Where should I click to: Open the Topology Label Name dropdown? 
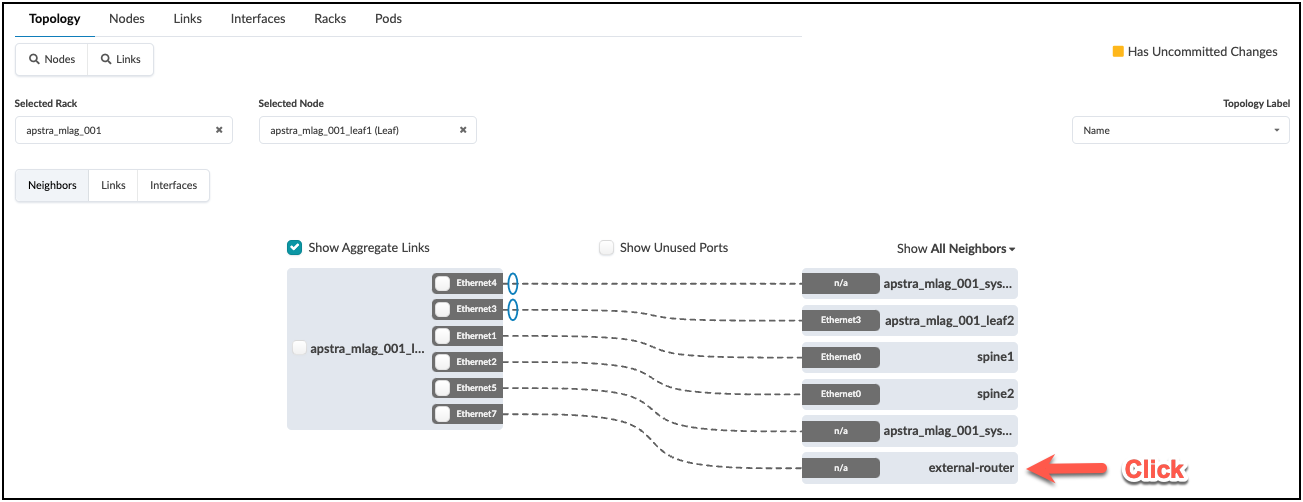tap(1181, 130)
